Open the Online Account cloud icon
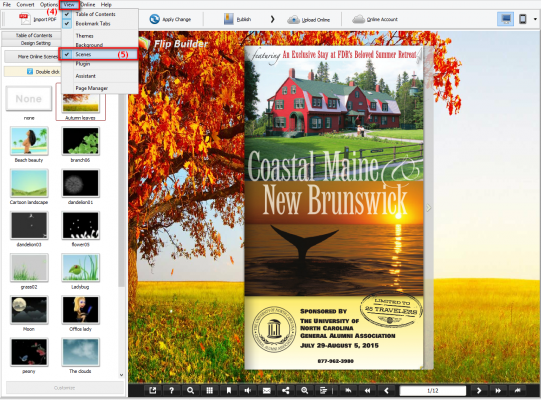The height and width of the screenshot is (400, 541). pos(358,19)
